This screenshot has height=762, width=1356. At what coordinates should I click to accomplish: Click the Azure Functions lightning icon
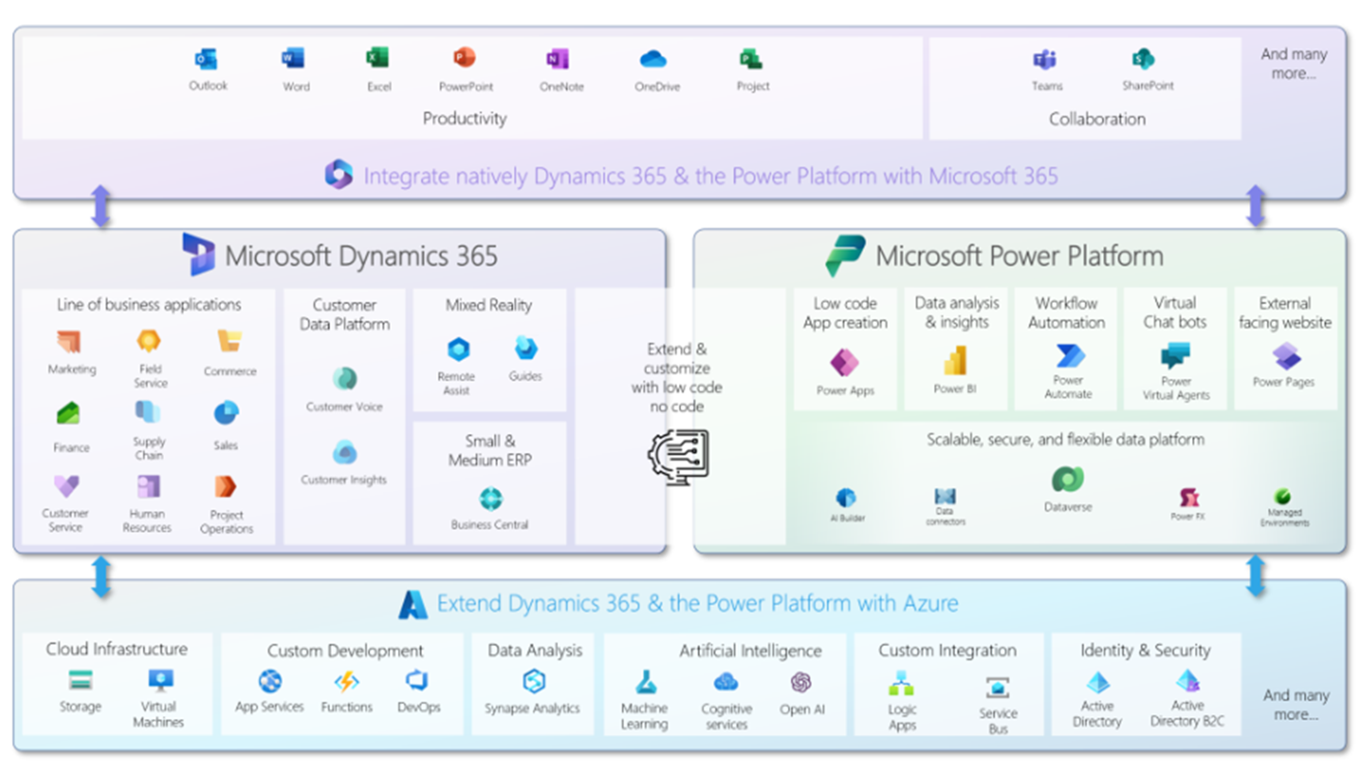click(x=347, y=681)
